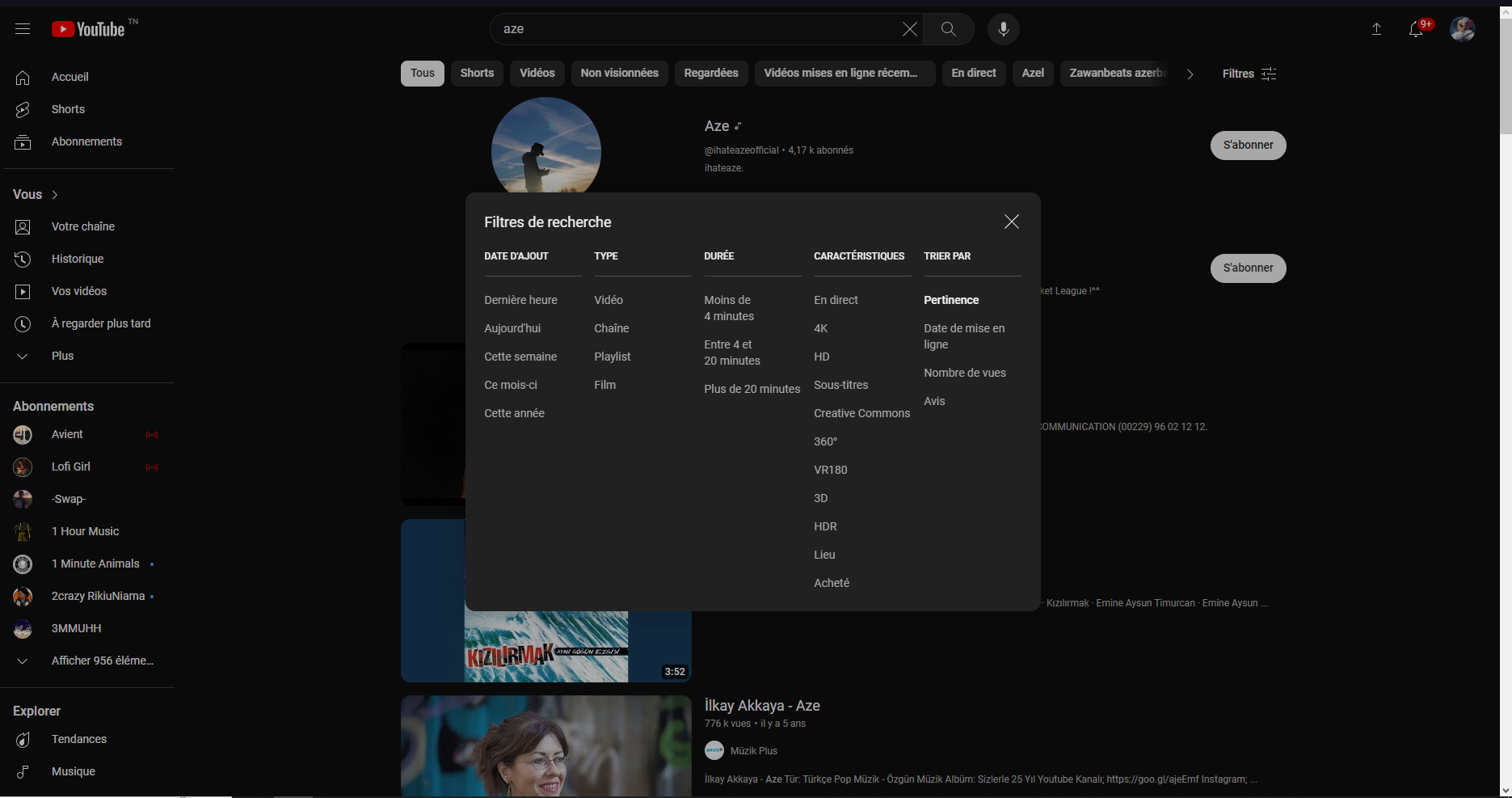Filter results to type Chaîne
This screenshot has height=798, width=1512.
(612, 328)
